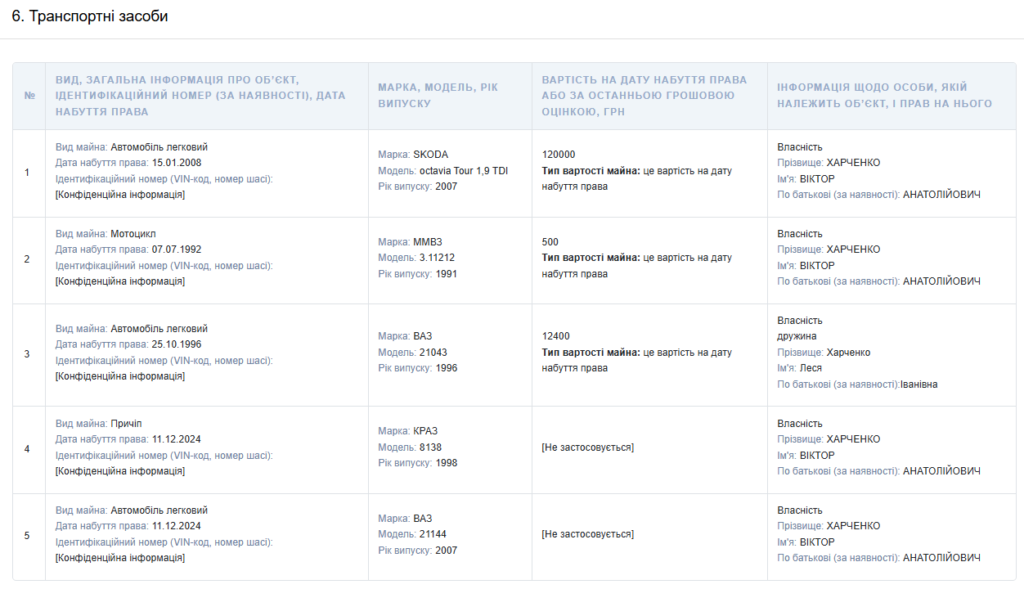
Task: Click row number 5 in the table
Action: [27, 535]
